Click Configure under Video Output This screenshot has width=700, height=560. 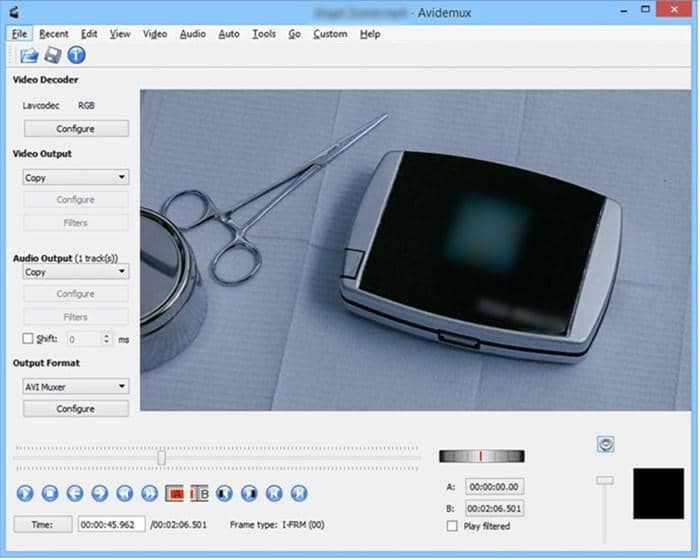coord(76,200)
